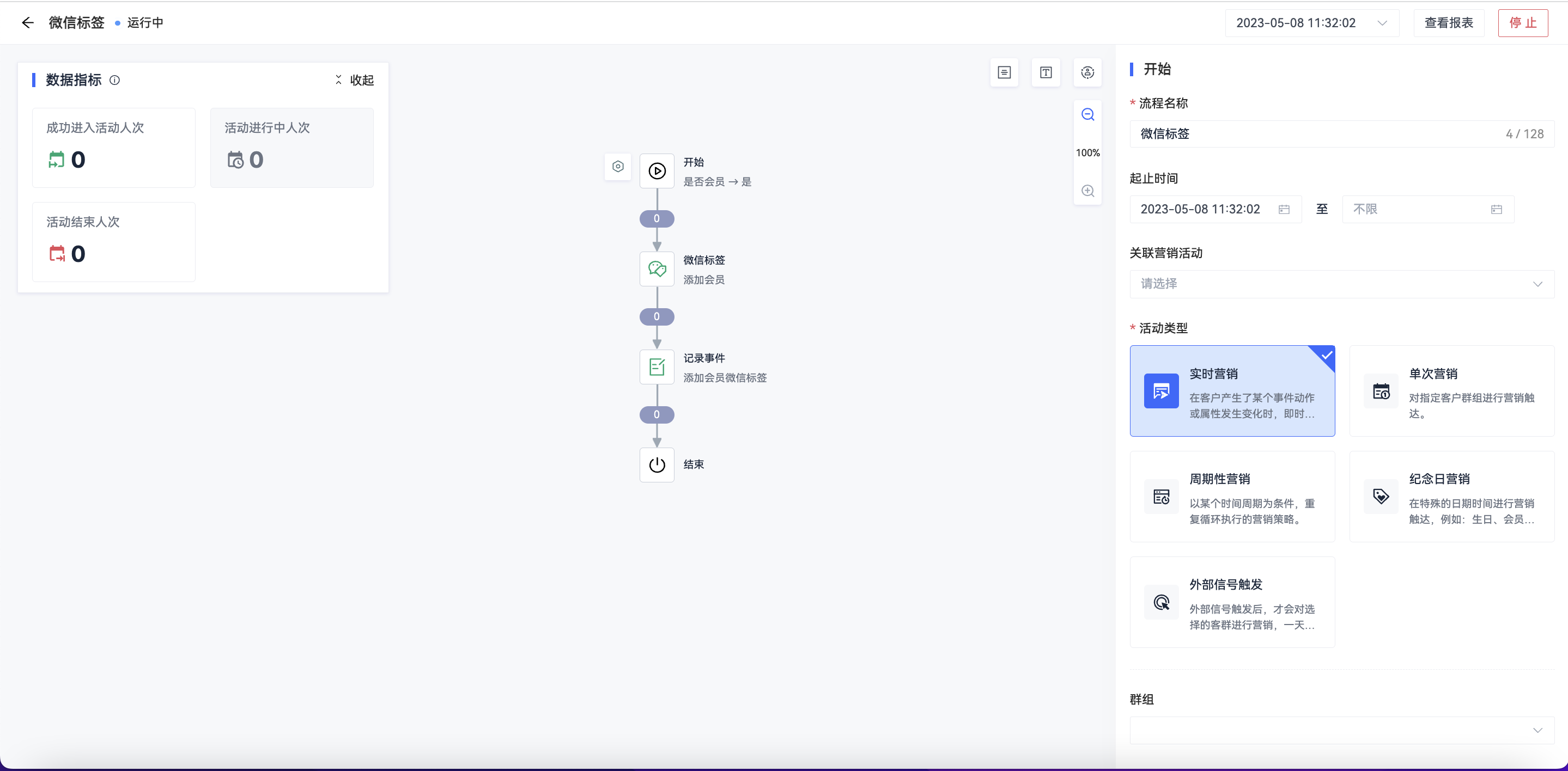
Task: Click the checkmark corner on 实时营销 card
Action: [x=1324, y=356]
